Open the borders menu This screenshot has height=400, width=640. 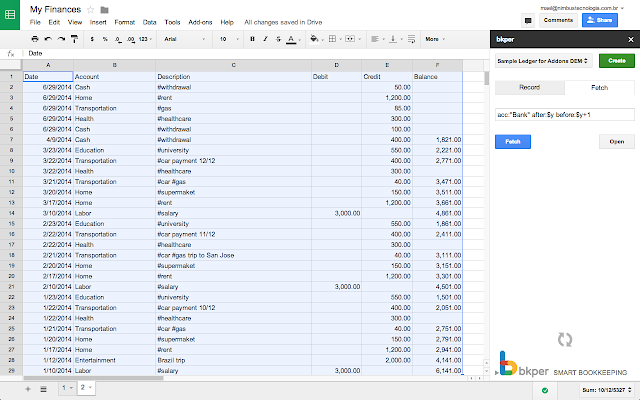pyautogui.click(x=335, y=39)
